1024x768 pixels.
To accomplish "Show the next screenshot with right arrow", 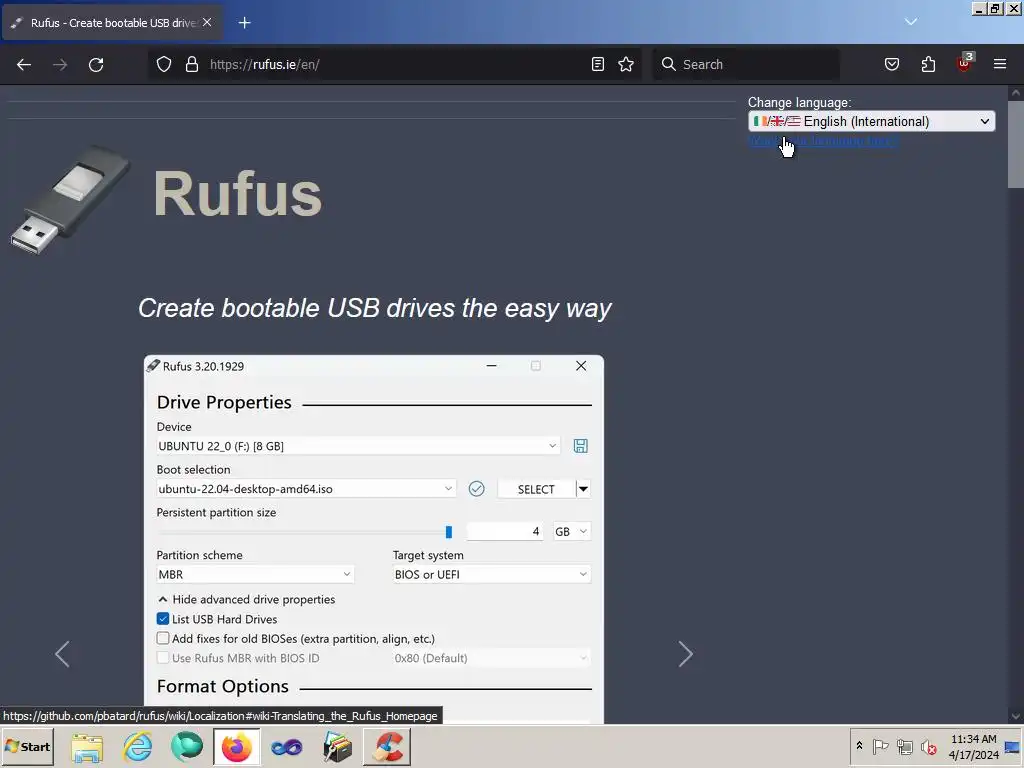I will [x=685, y=654].
